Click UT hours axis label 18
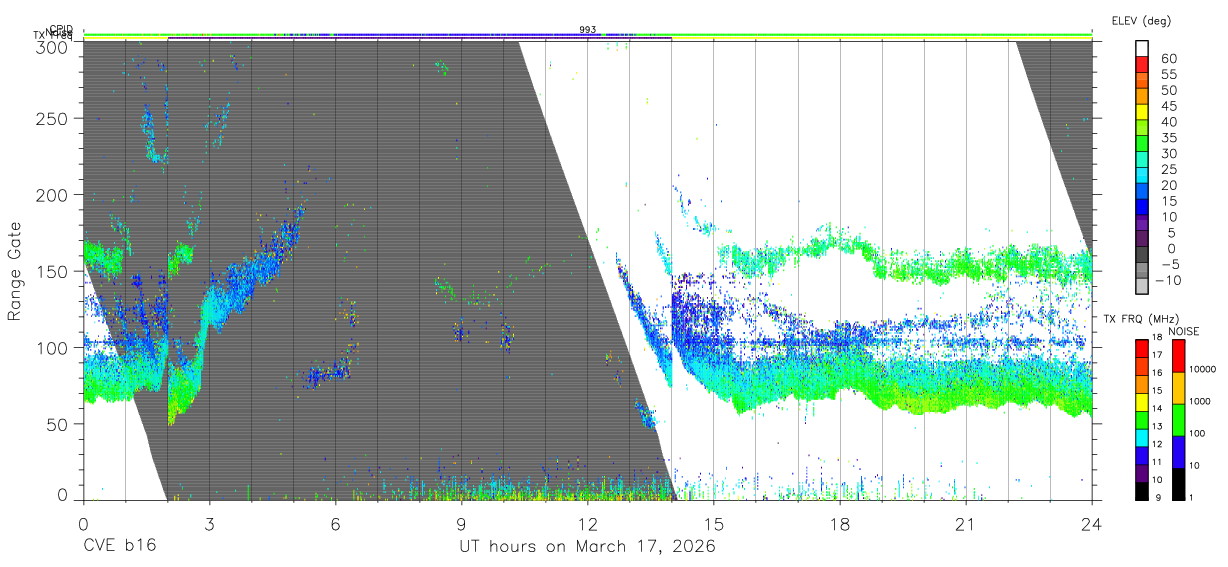This screenshot has height=567, width=1228. (839, 524)
